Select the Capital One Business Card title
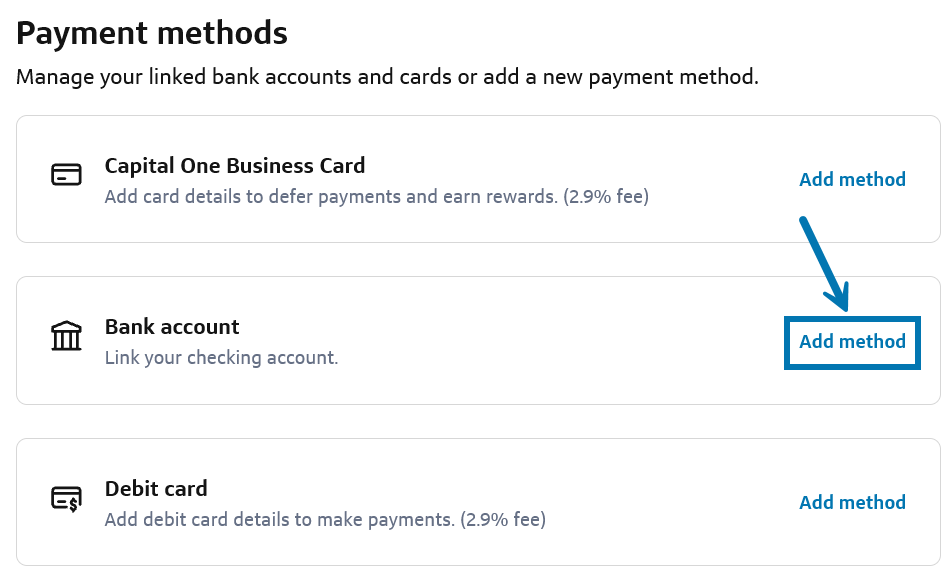Screen dimensions: 951x579 235,166
